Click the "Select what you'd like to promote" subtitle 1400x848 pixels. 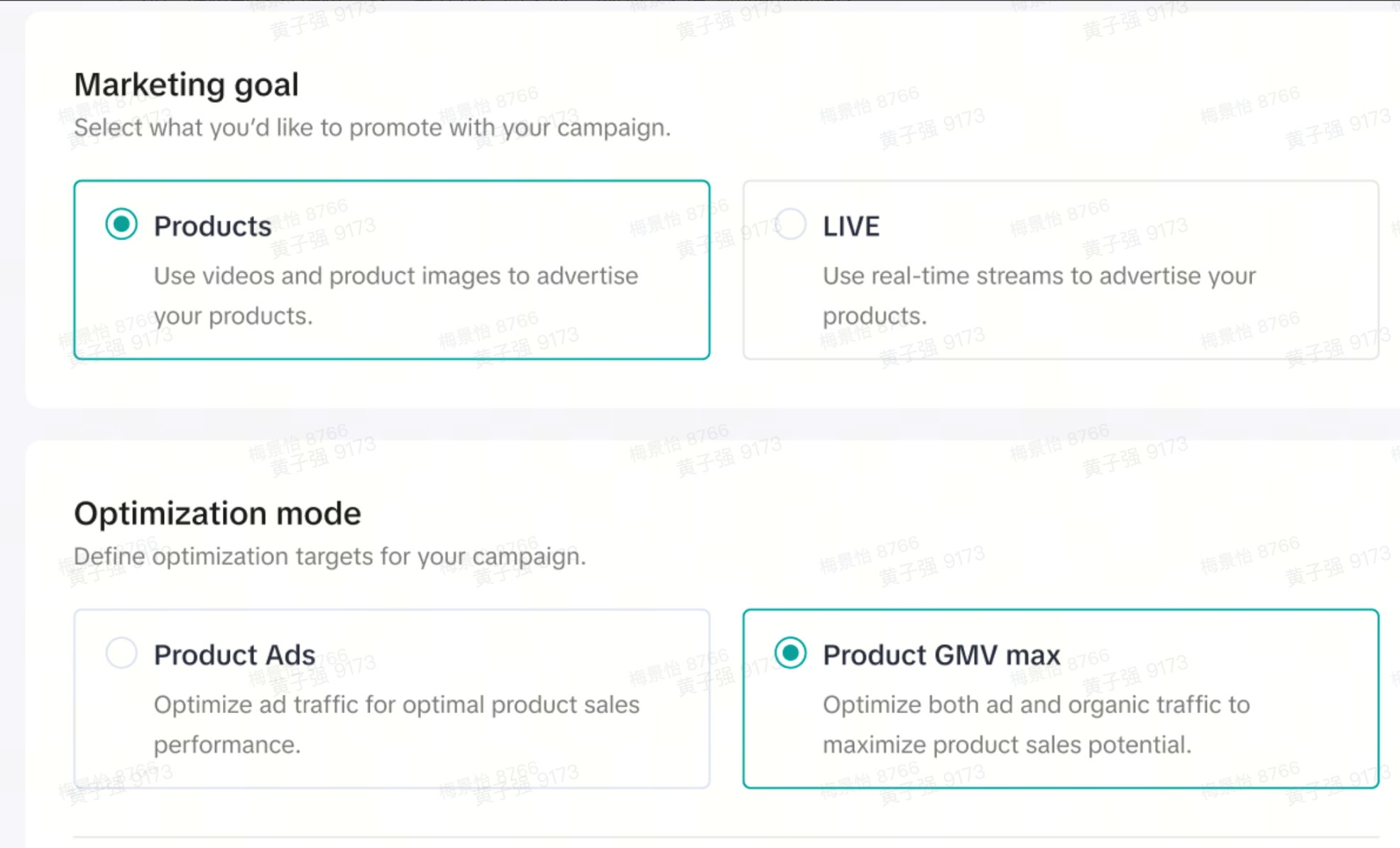point(372,128)
